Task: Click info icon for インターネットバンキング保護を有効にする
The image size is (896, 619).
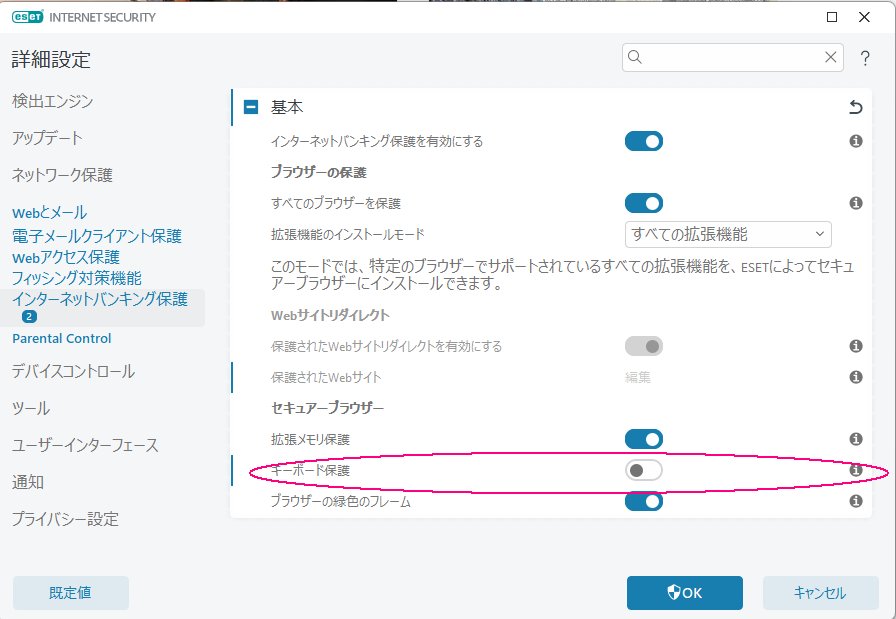Action: 855,141
